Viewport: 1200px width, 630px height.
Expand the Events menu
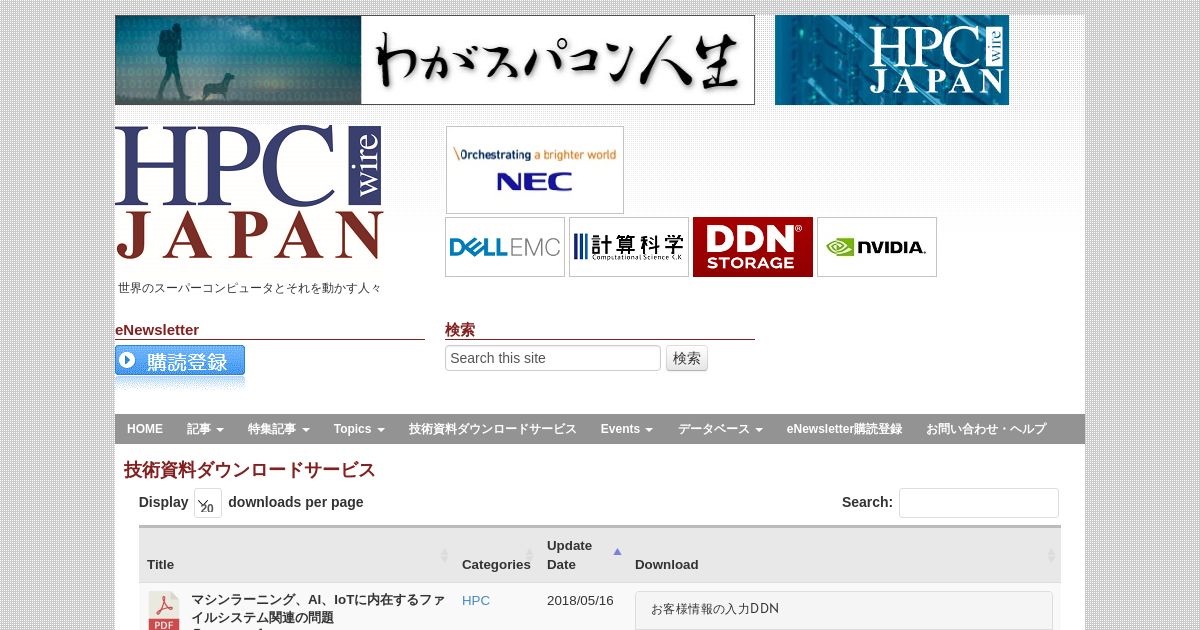627,429
